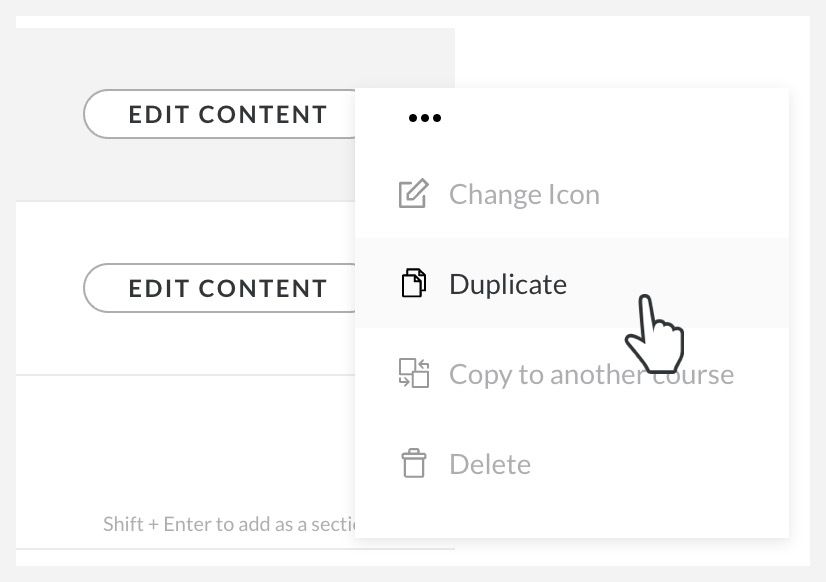This screenshot has width=826, height=582.
Task: Select the Change Icon menu entry
Action: click(x=524, y=194)
